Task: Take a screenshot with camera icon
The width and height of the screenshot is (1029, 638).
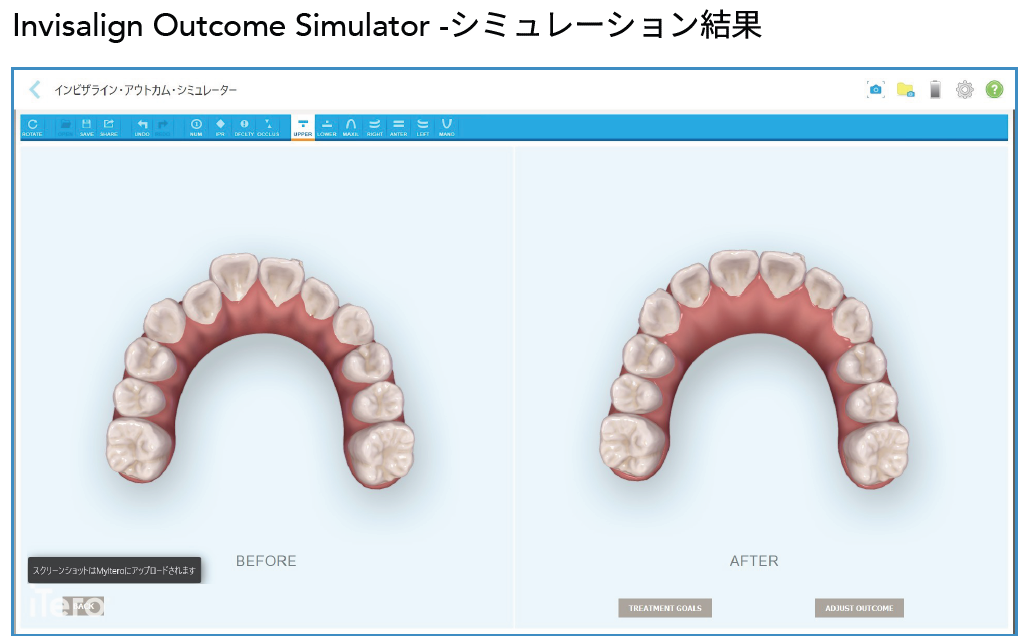Action: tap(875, 89)
